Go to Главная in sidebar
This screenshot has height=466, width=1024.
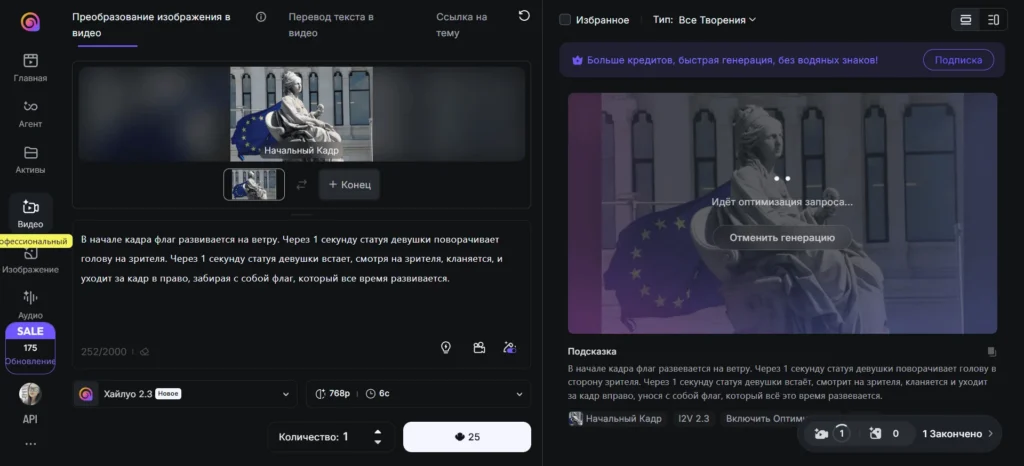tap(30, 68)
